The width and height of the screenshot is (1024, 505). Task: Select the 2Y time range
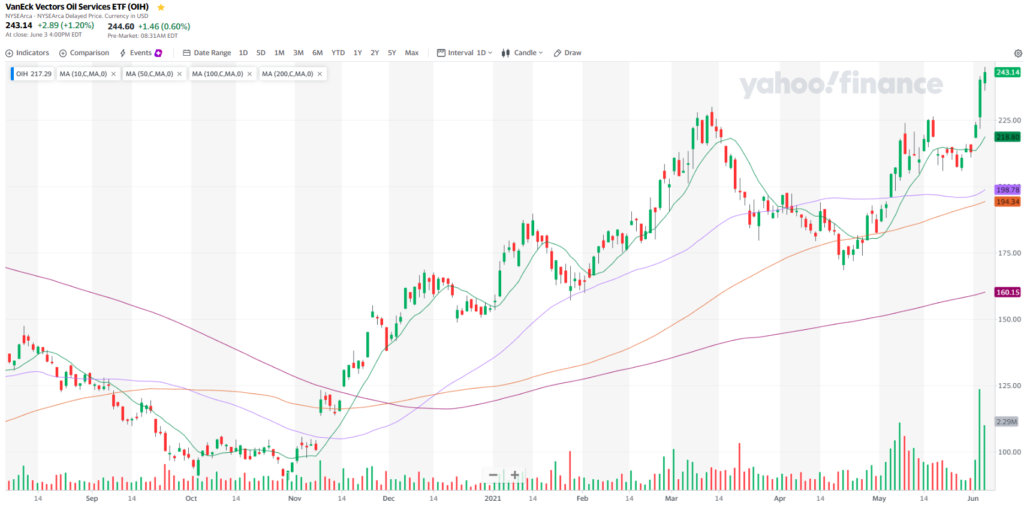coord(375,53)
